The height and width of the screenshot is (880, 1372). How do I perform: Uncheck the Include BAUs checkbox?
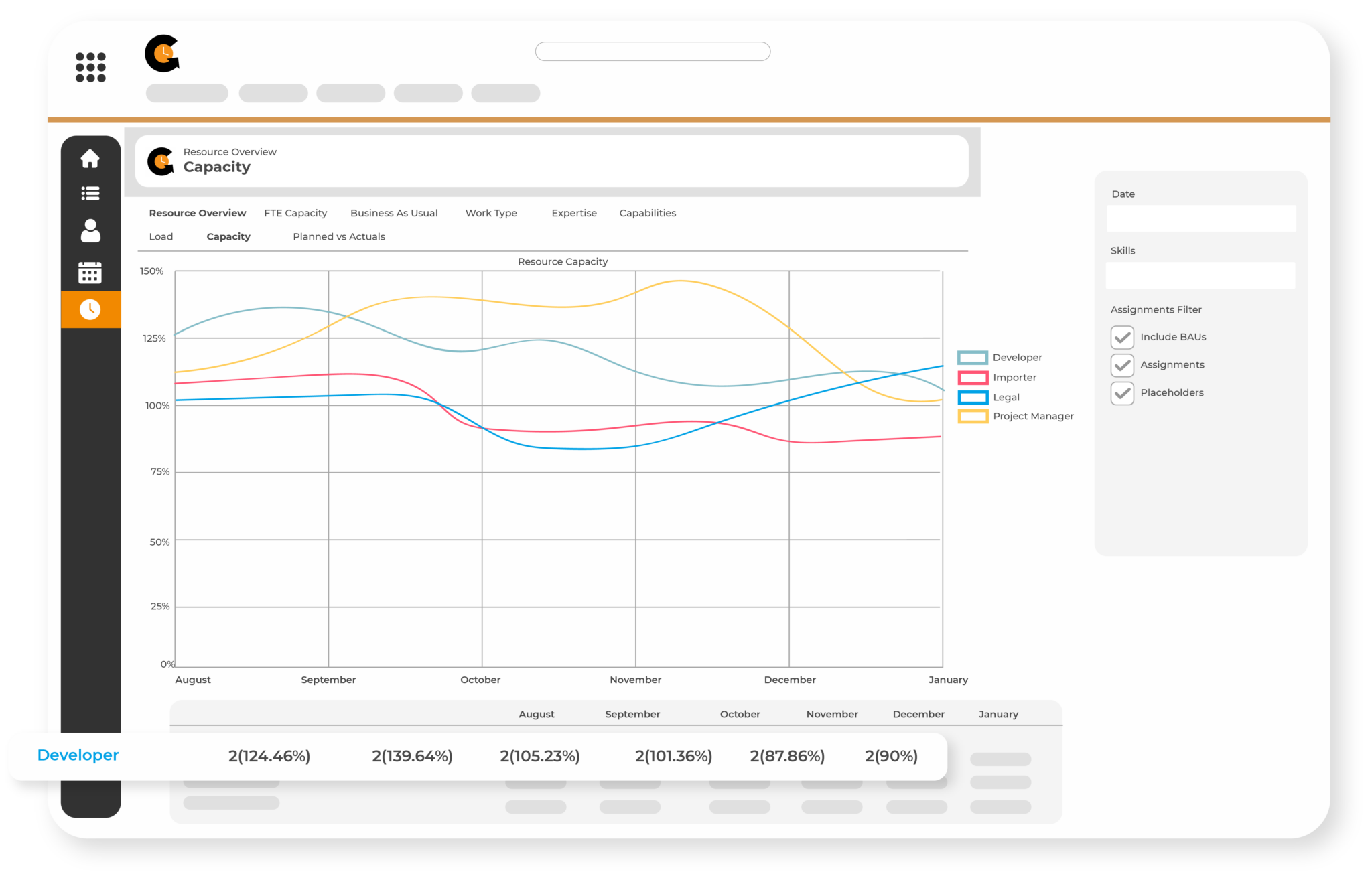tap(1122, 337)
